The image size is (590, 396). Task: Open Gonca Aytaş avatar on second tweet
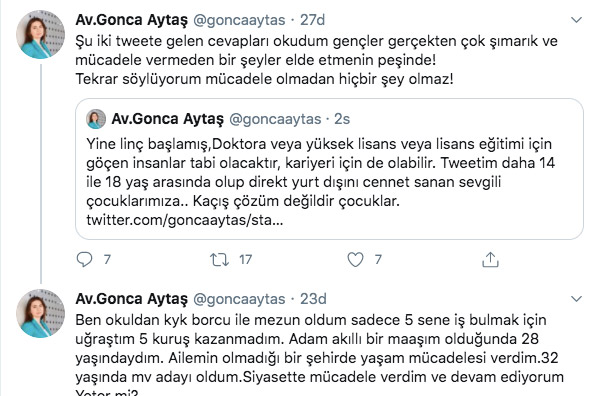pos(40,313)
